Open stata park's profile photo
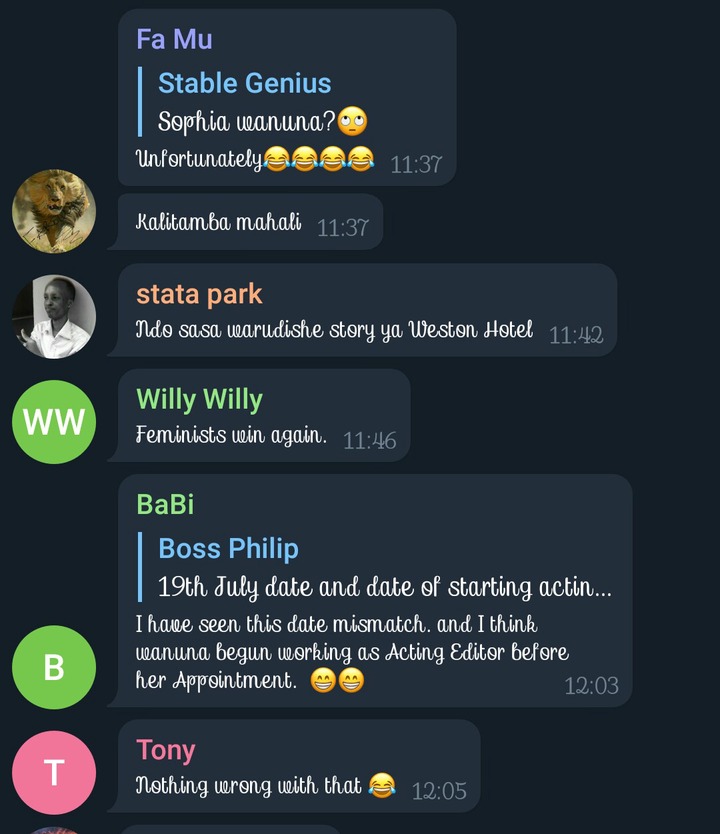 tap(54, 316)
